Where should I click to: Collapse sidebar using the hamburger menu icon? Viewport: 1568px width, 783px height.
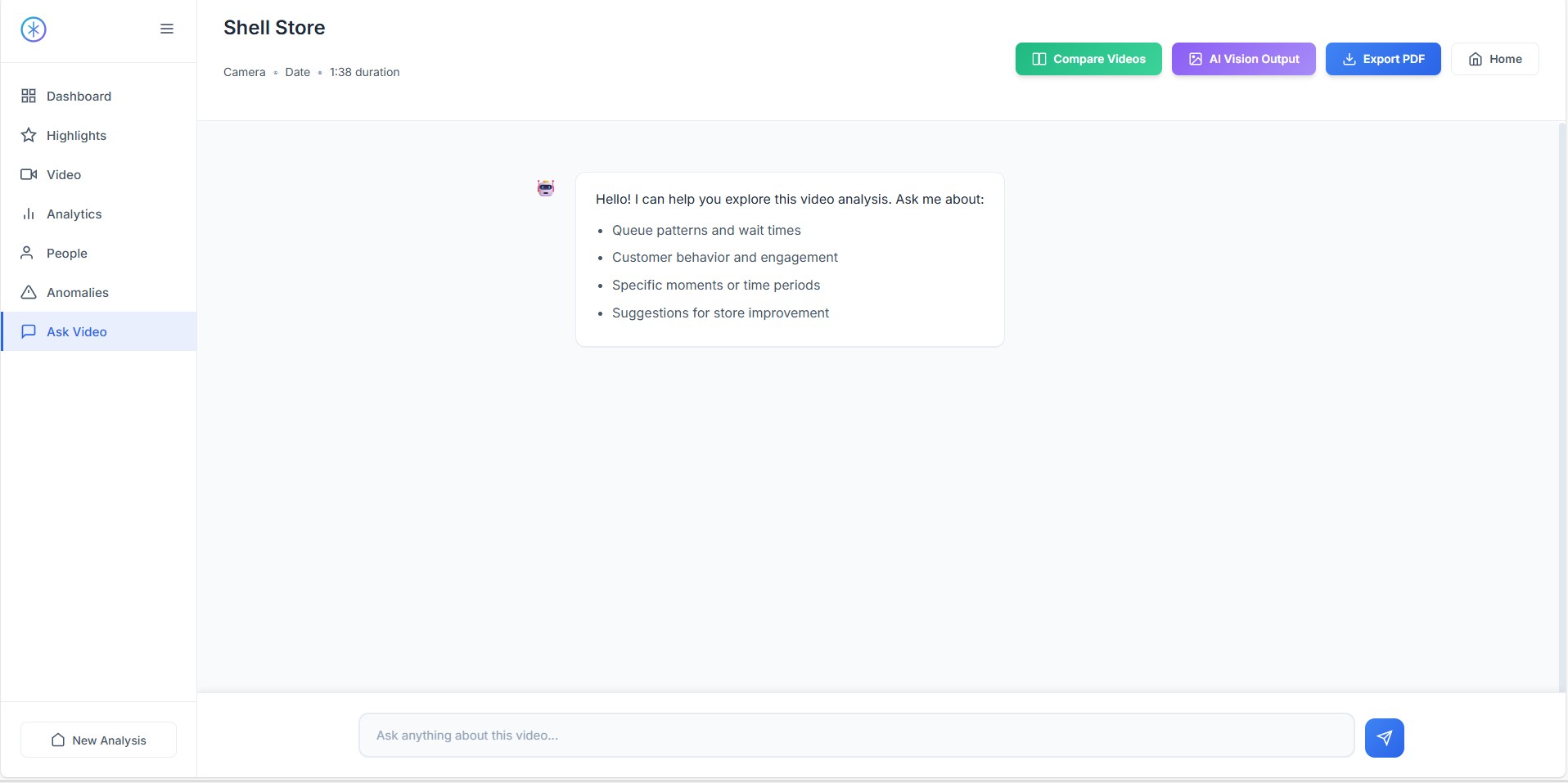(167, 29)
